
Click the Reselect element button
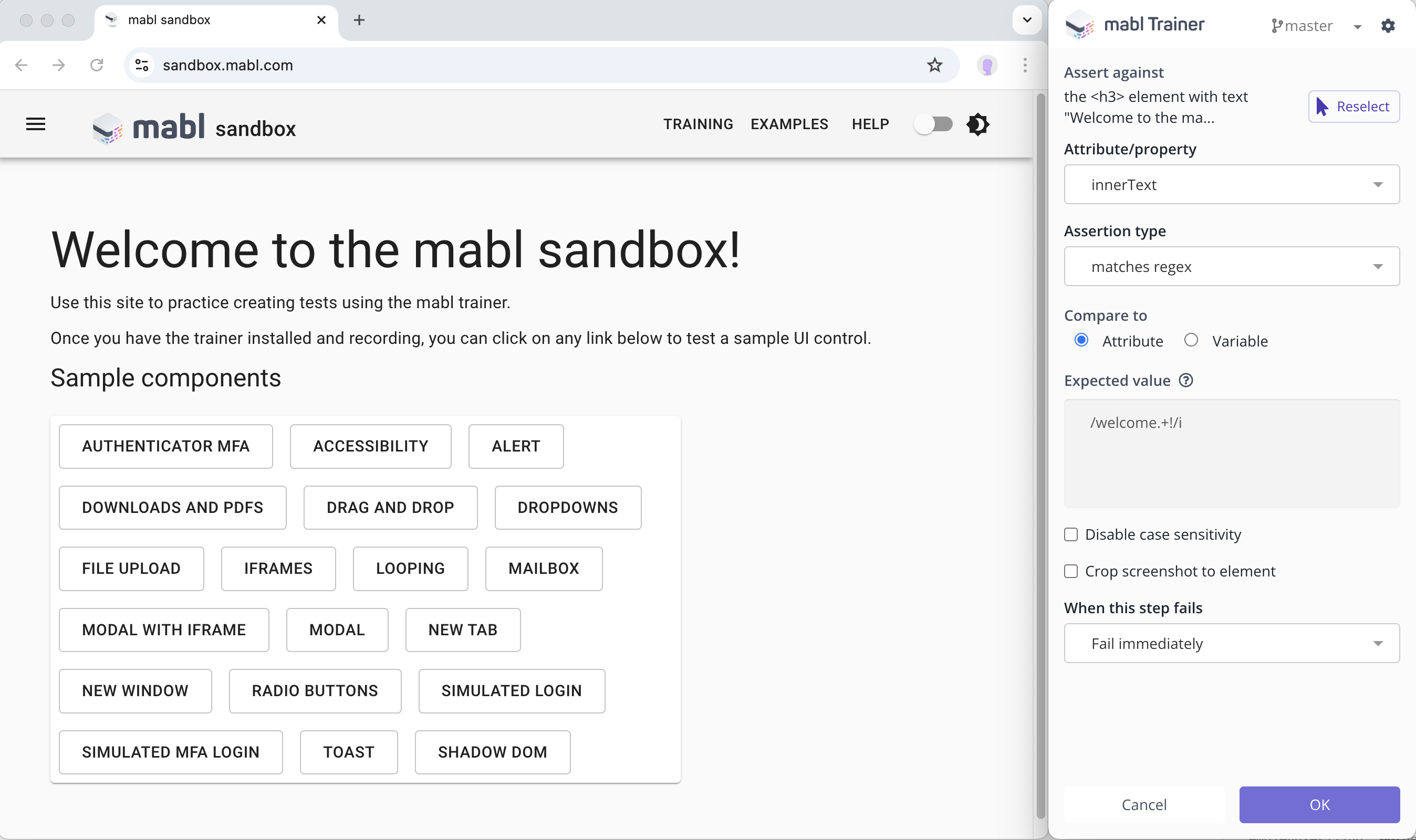click(1353, 107)
